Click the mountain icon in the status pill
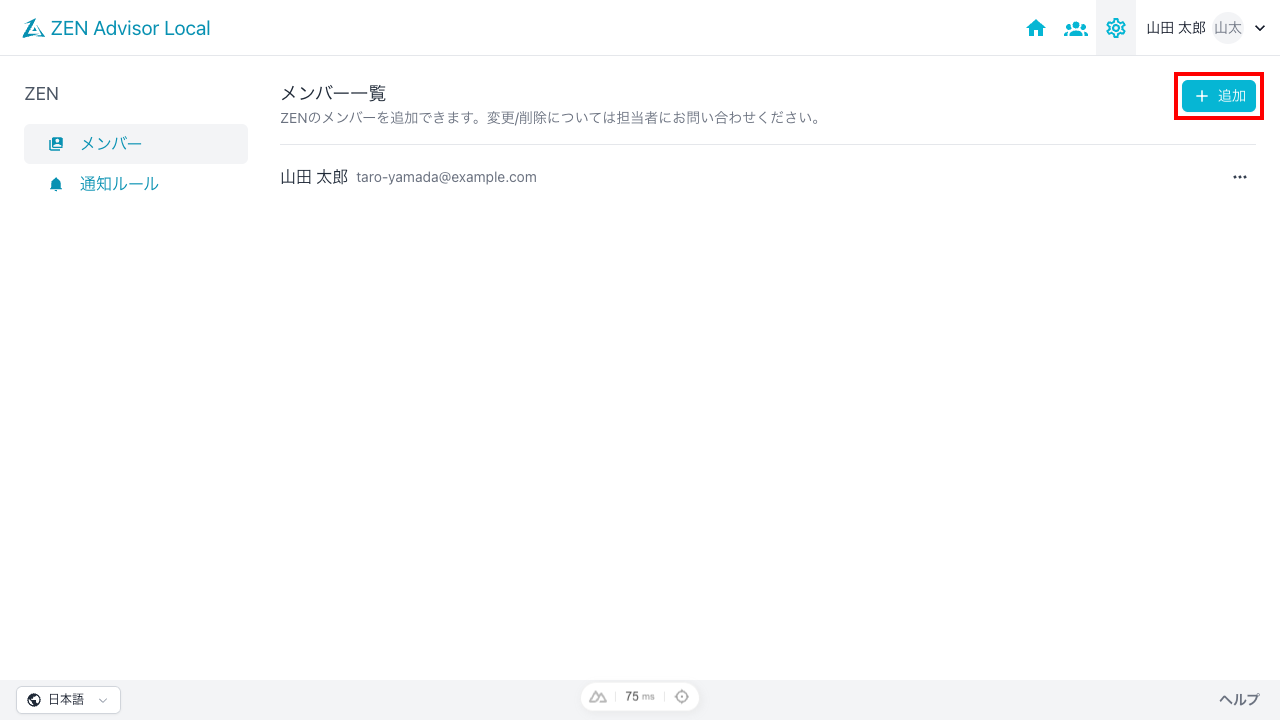1280x720 pixels. coord(598,696)
